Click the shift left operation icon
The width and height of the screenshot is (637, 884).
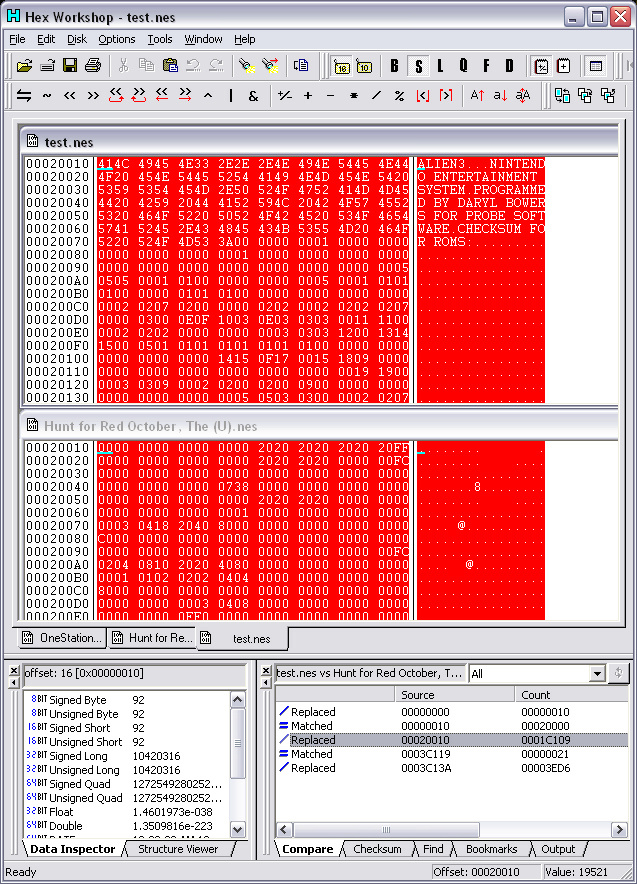point(69,96)
